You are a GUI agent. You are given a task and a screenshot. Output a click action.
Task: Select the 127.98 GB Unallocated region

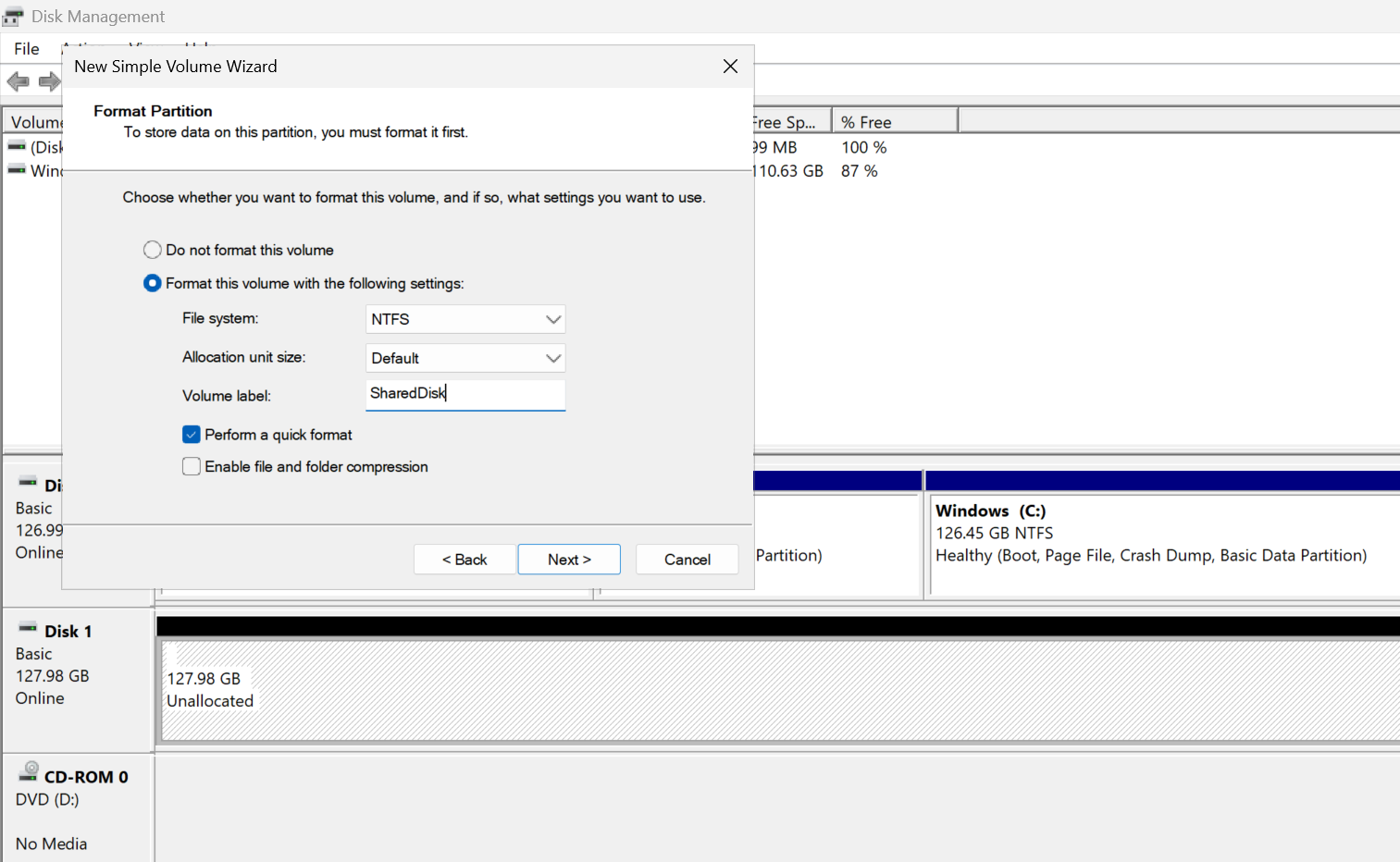coord(780,690)
